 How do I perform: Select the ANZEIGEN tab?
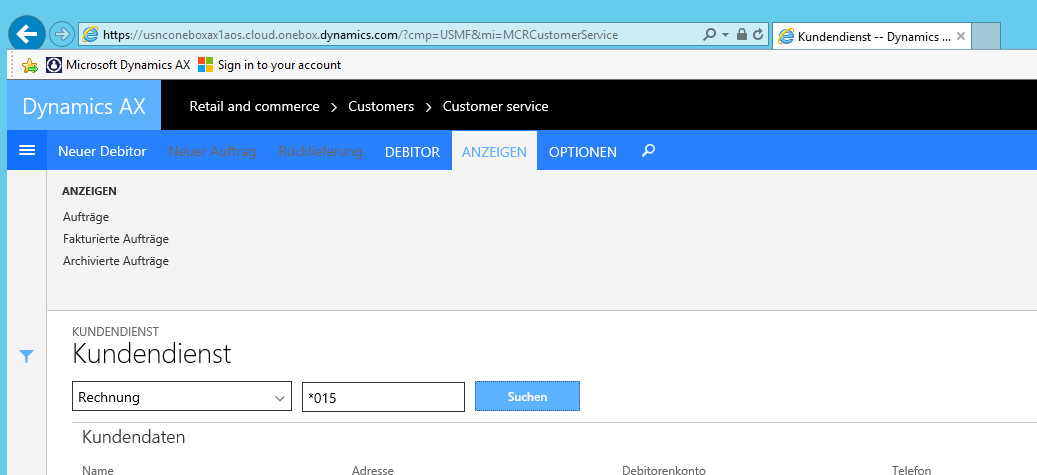point(494,152)
